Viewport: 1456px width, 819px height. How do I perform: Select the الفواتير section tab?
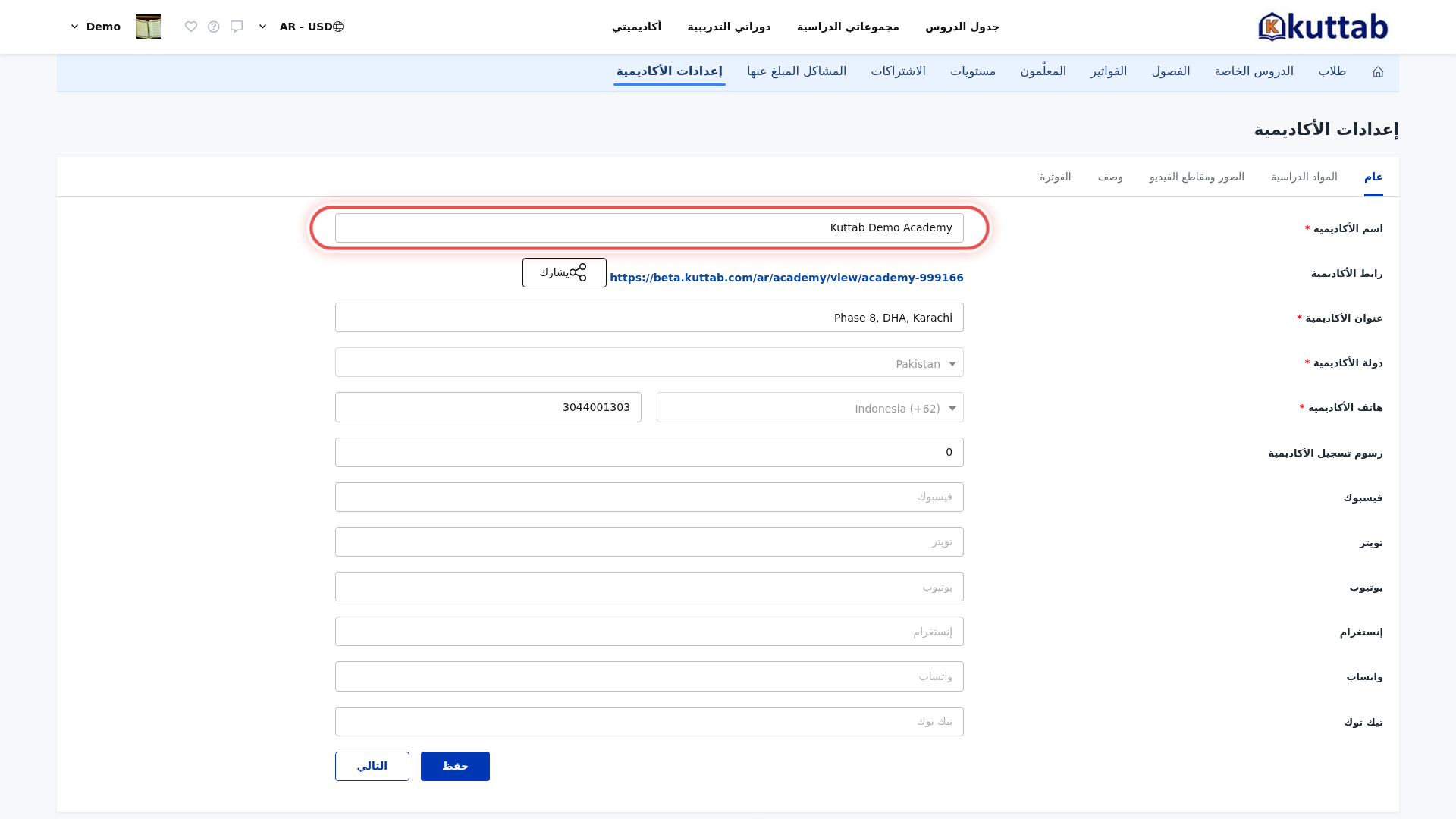coord(1109,71)
